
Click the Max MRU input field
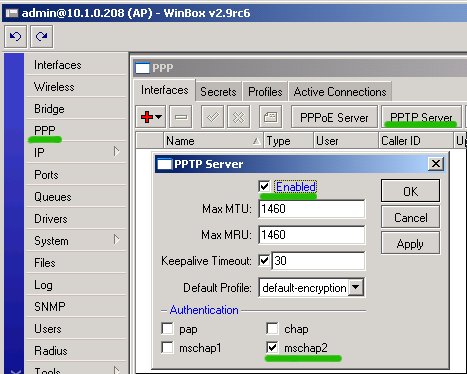(312, 235)
